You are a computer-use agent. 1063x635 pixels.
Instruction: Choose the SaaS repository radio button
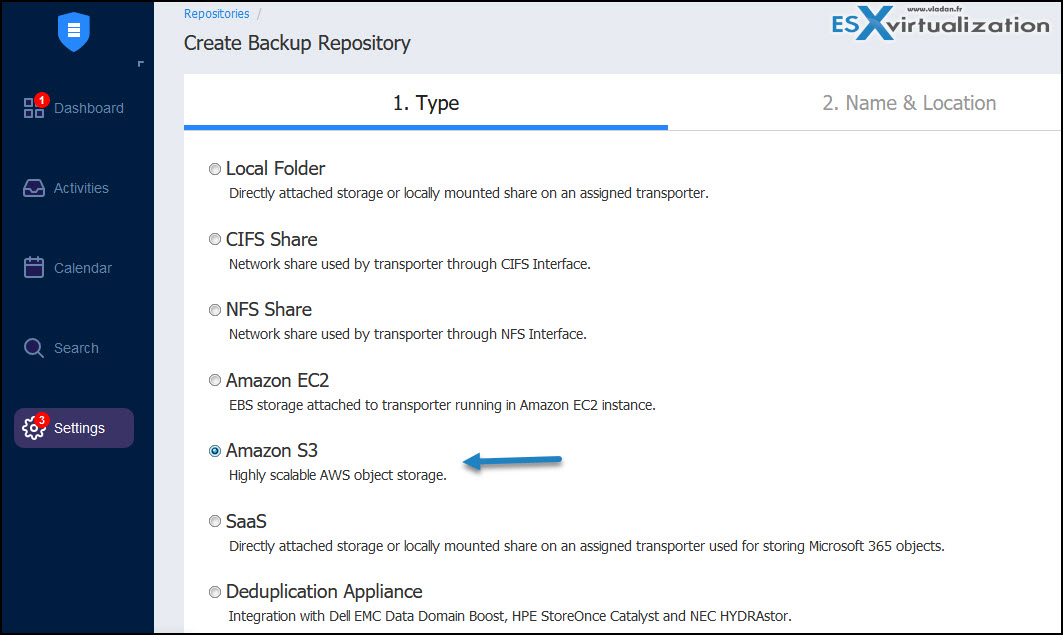coord(215,522)
